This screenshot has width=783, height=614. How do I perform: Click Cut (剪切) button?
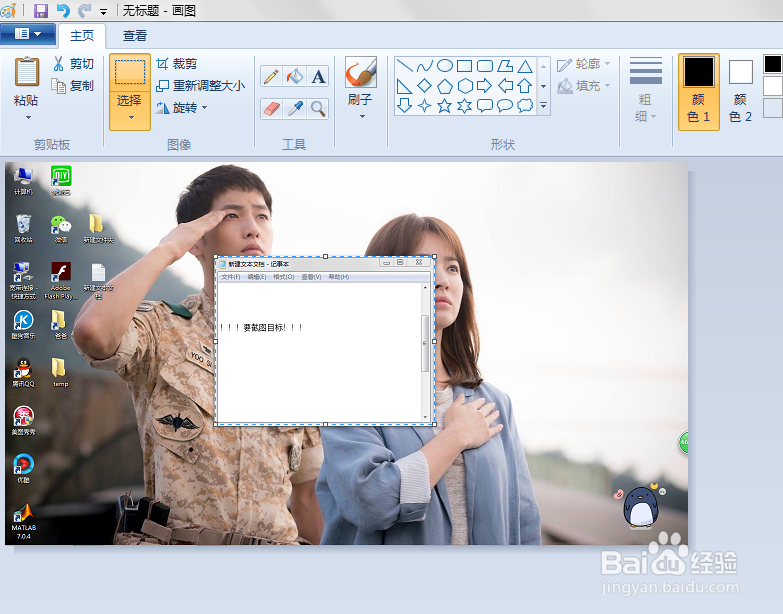(73, 63)
